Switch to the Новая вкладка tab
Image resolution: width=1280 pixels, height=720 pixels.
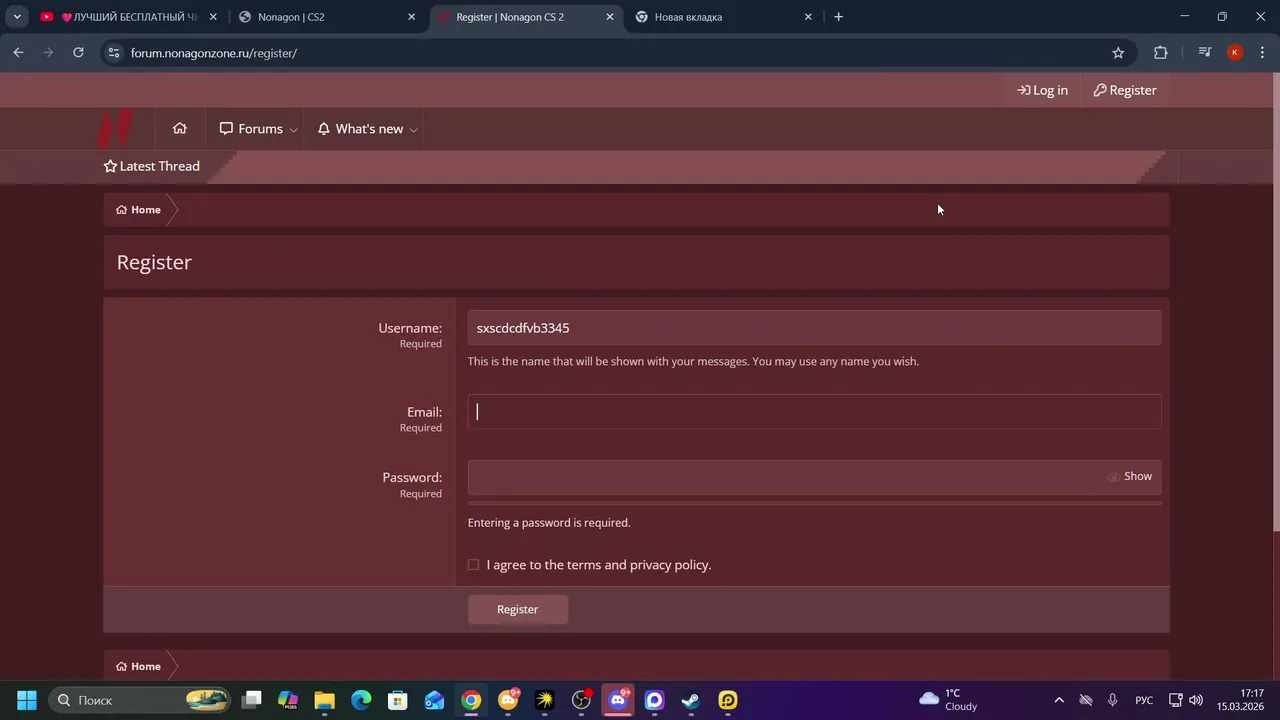pos(722,17)
